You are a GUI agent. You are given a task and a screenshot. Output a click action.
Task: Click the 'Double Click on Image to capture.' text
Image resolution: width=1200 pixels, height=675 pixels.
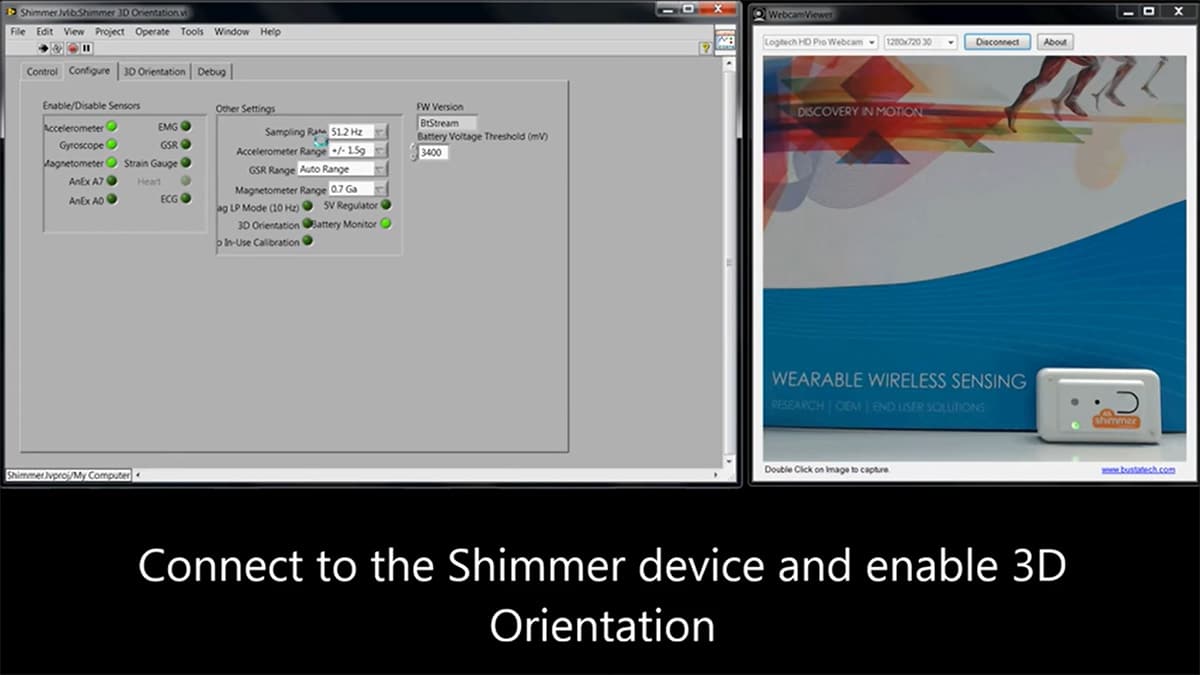pyautogui.click(x=826, y=470)
